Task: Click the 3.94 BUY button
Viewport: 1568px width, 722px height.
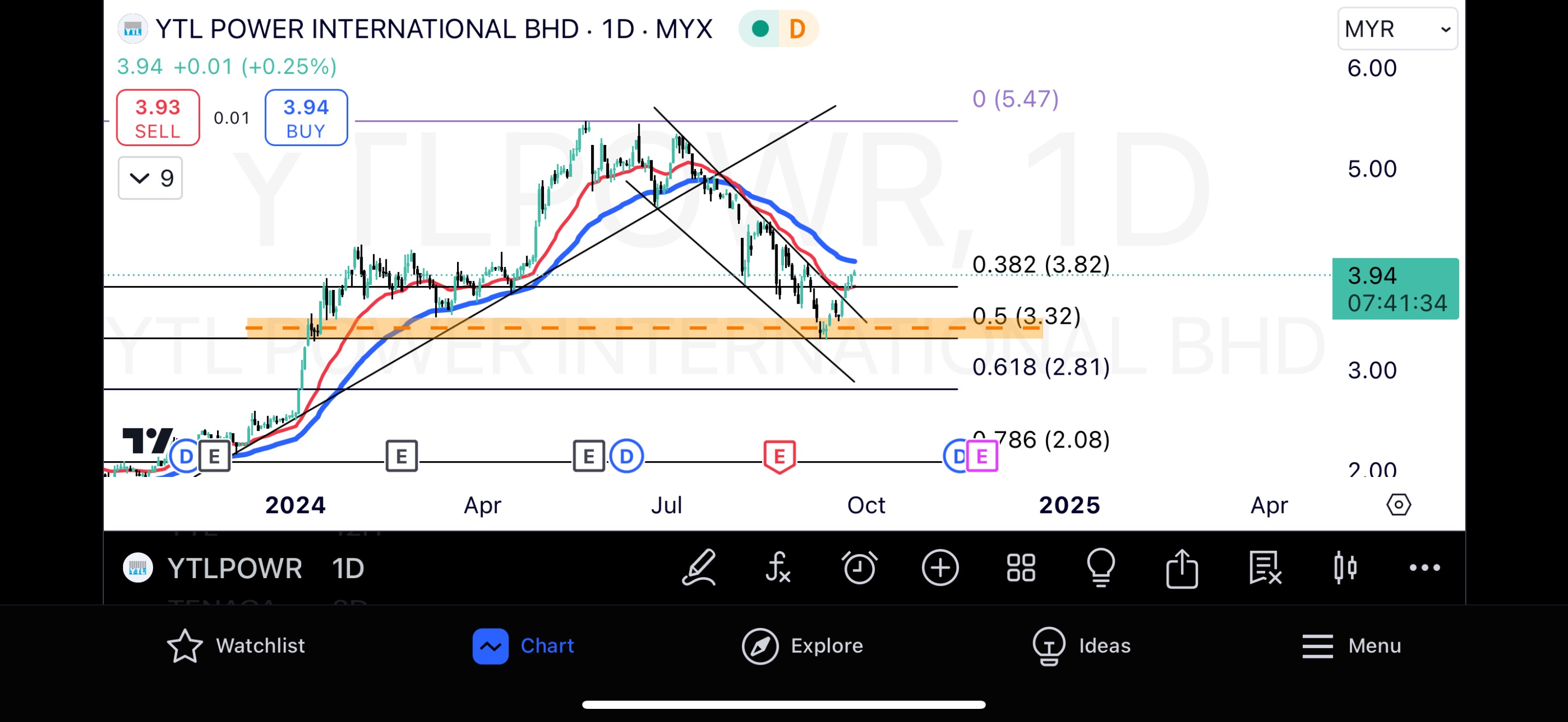Action: click(x=306, y=118)
